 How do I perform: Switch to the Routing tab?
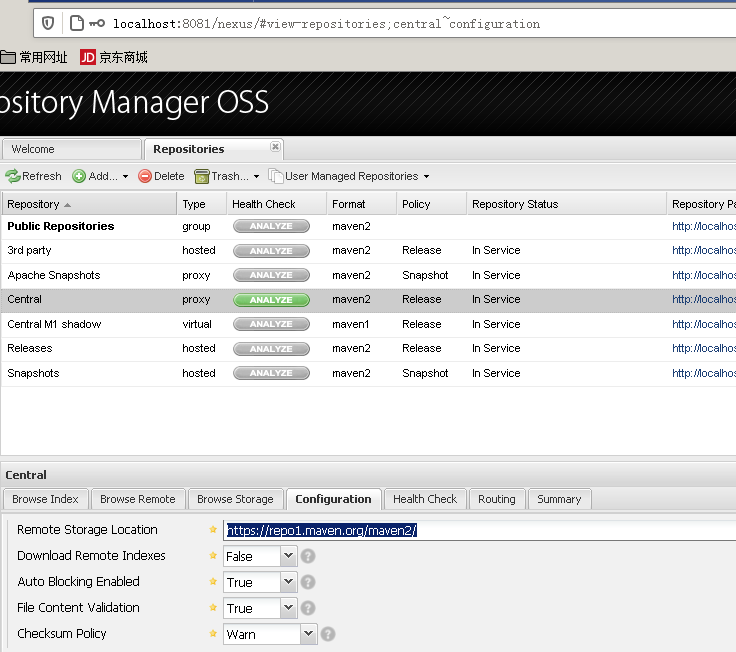pos(497,499)
